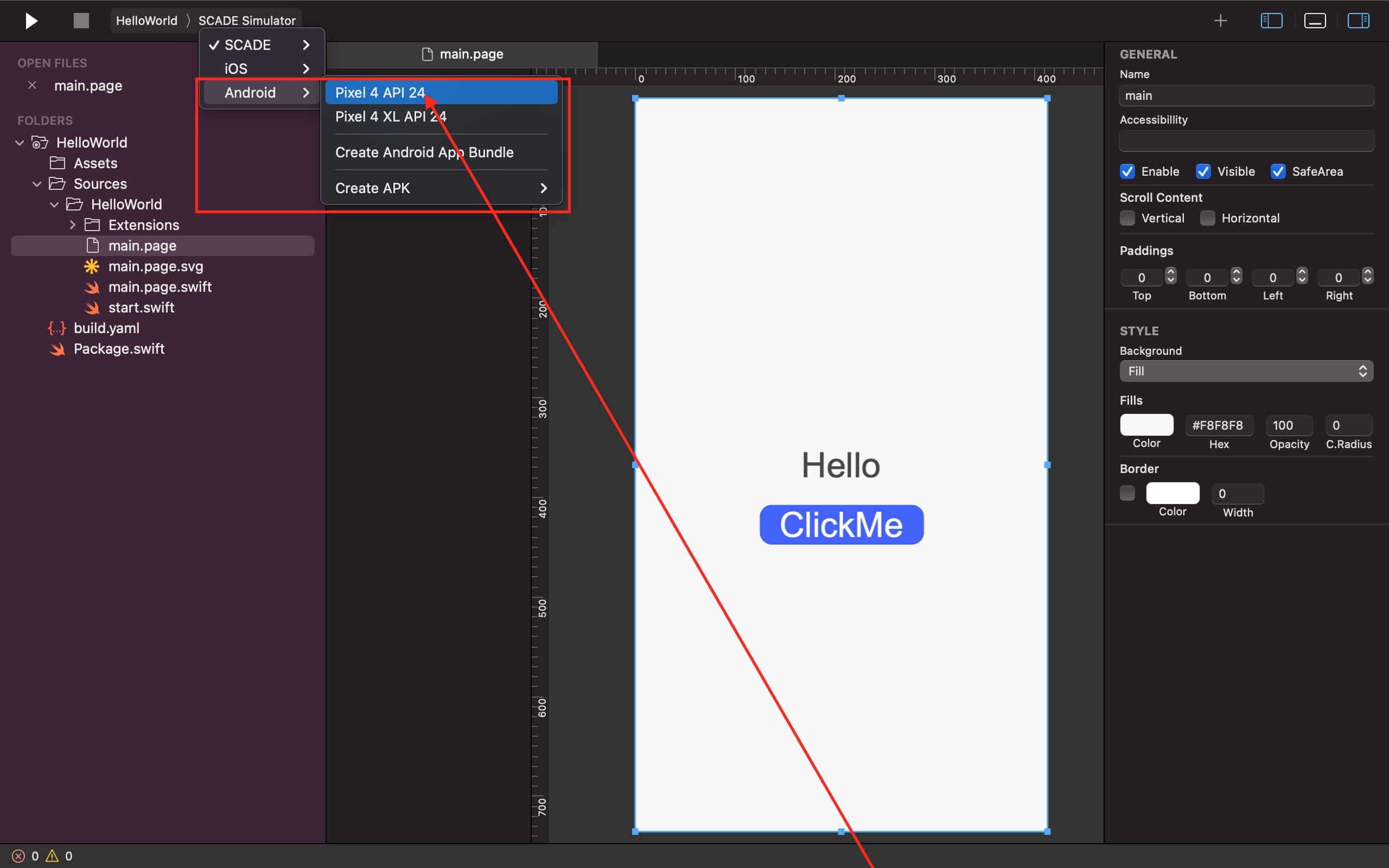
Task: Open the SCADE submenu
Action: coord(262,45)
